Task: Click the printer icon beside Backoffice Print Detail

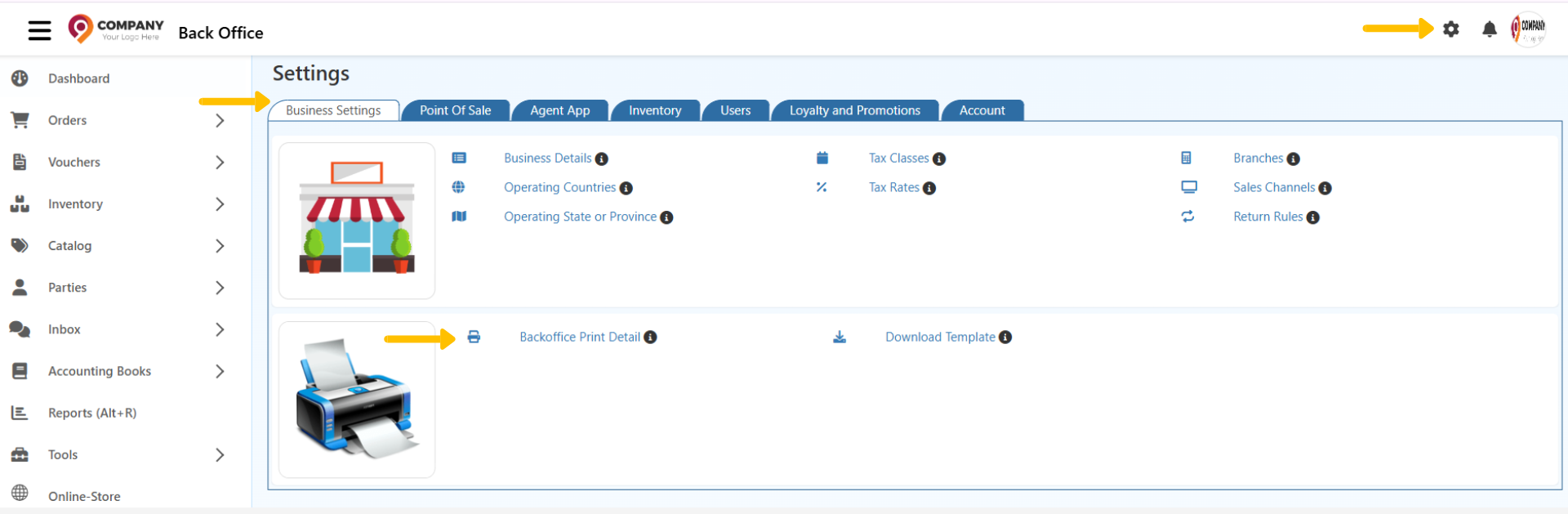Action: pyautogui.click(x=474, y=337)
